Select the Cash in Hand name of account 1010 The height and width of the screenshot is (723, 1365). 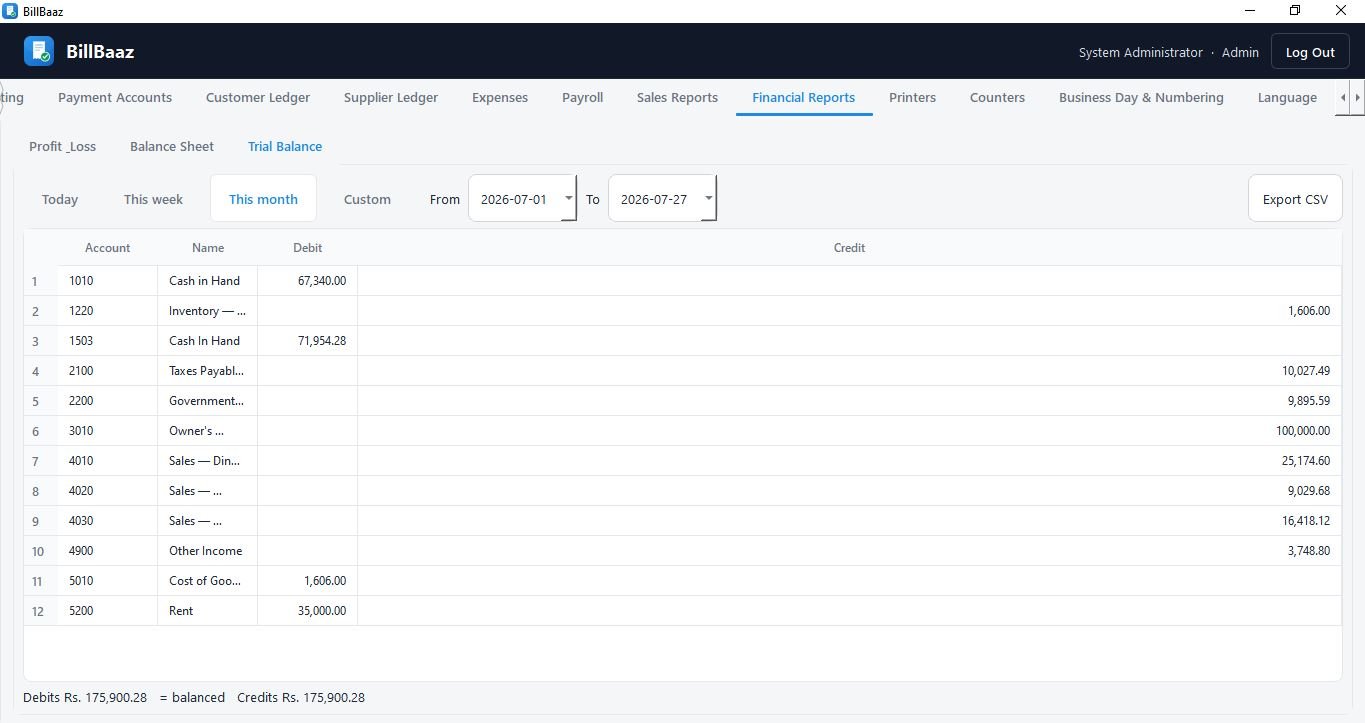[x=207, y=281]
